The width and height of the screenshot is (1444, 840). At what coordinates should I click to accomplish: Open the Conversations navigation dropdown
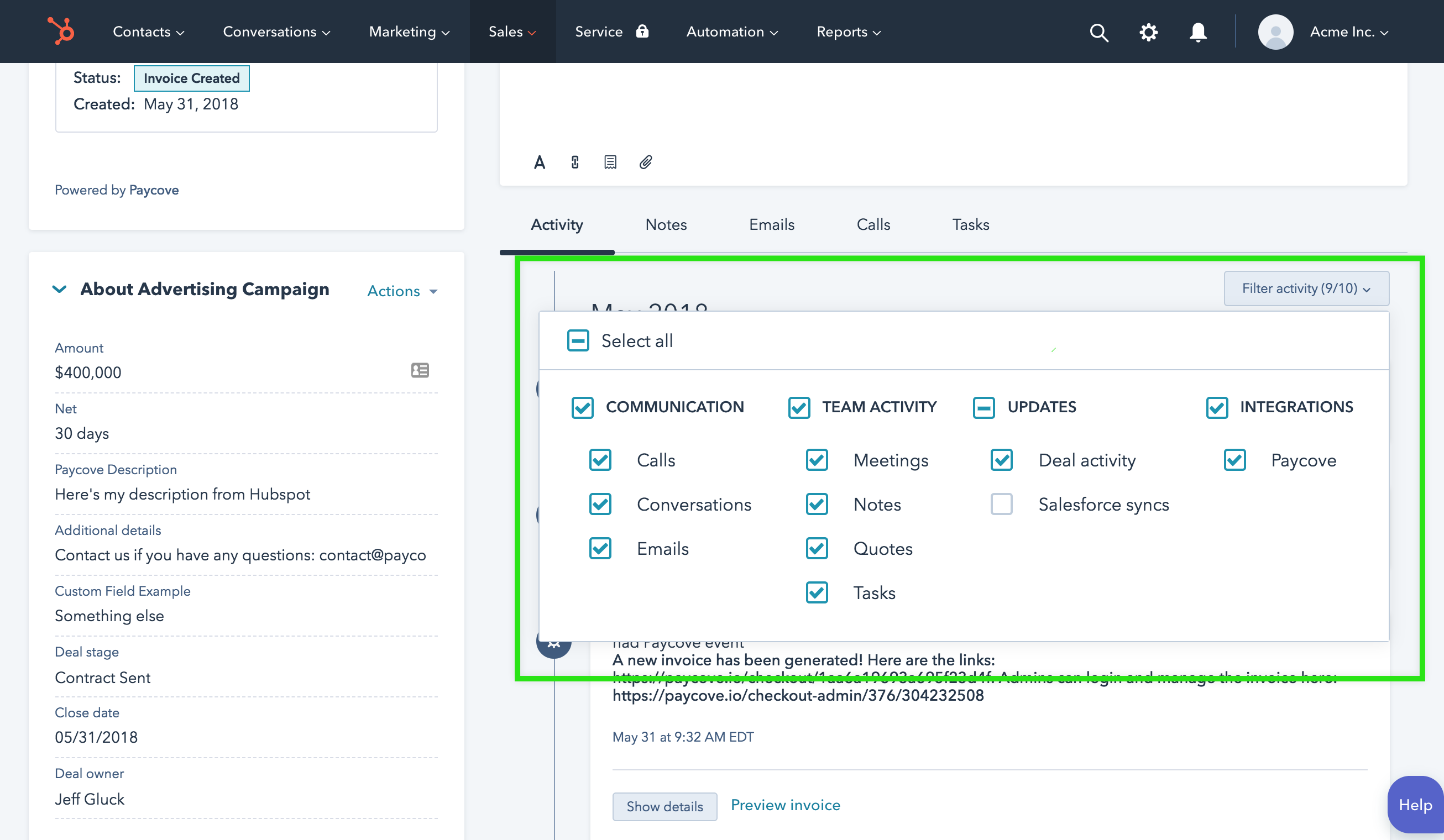(277, 32)
